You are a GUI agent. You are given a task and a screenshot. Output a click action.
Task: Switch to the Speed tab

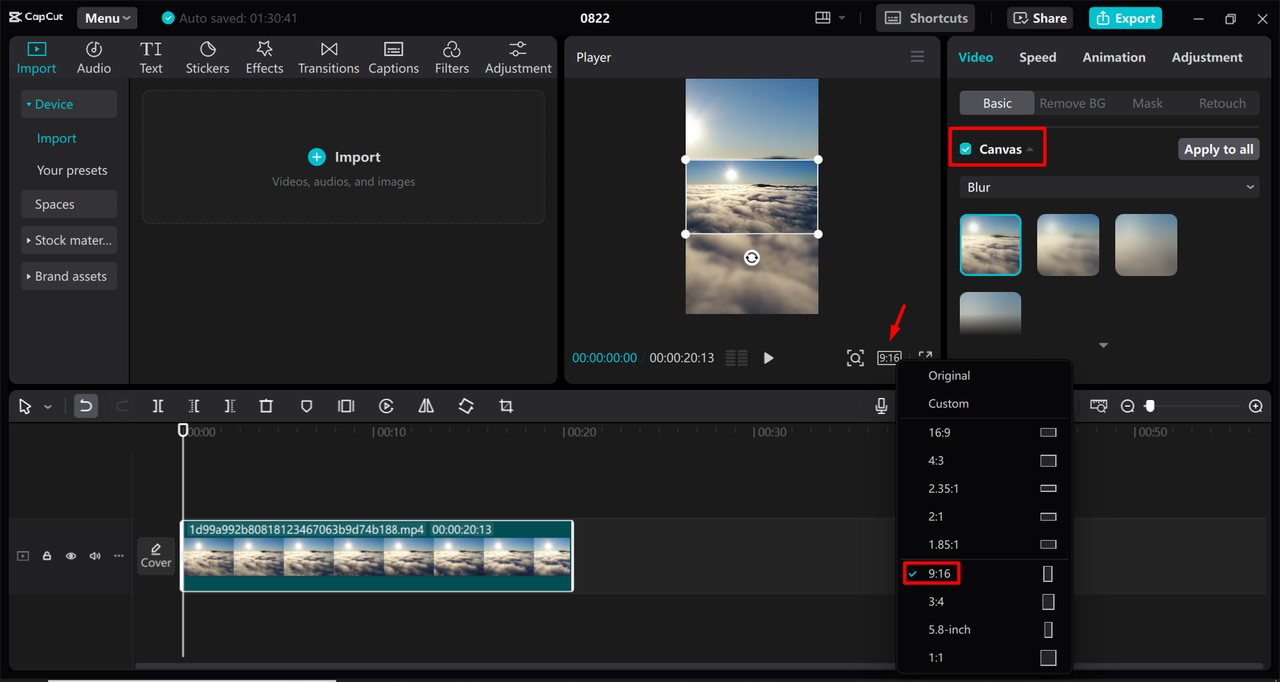(x=1037, y=57)
